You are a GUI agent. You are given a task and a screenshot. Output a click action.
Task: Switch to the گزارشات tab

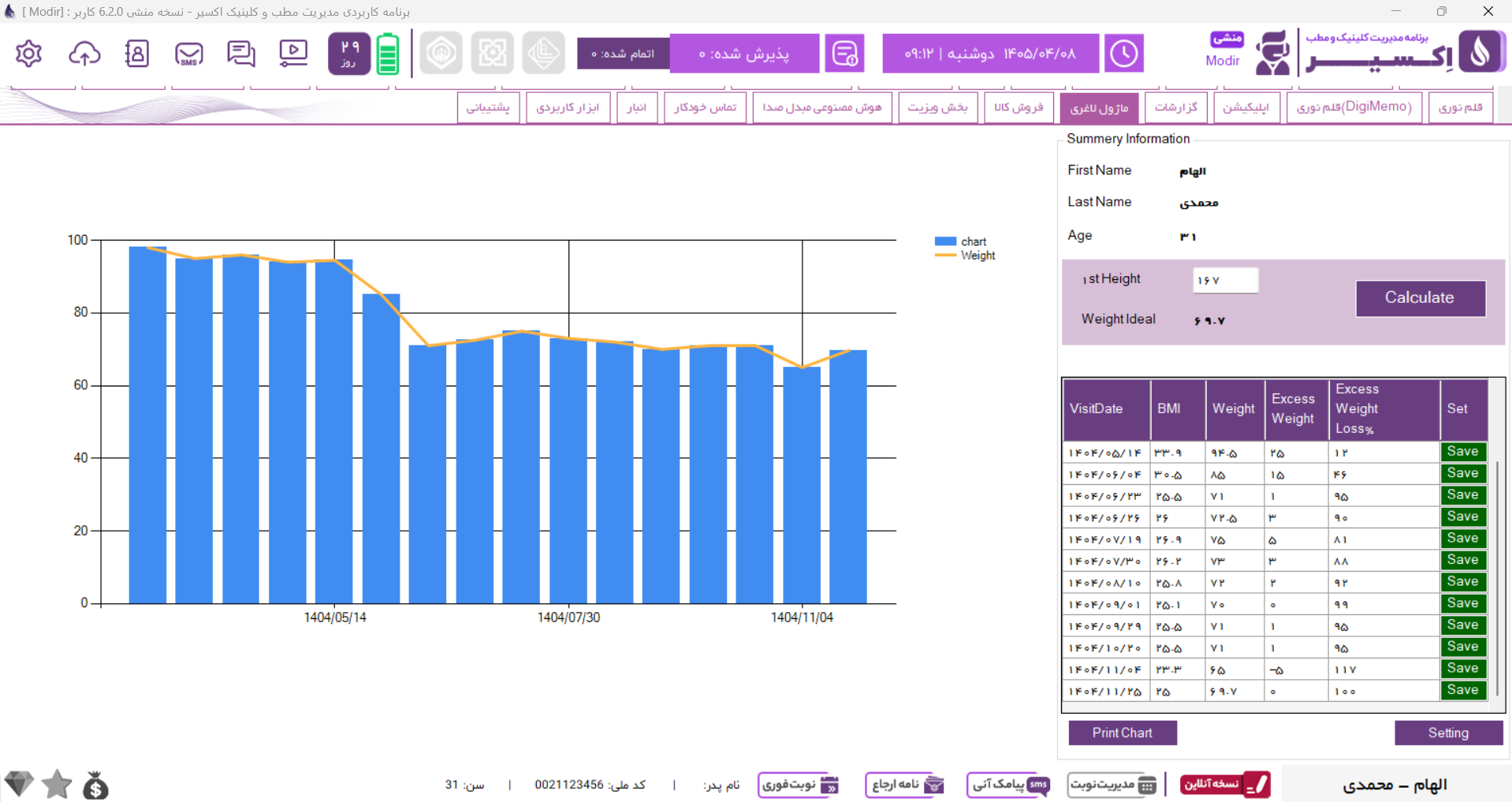click(1175, 107)
